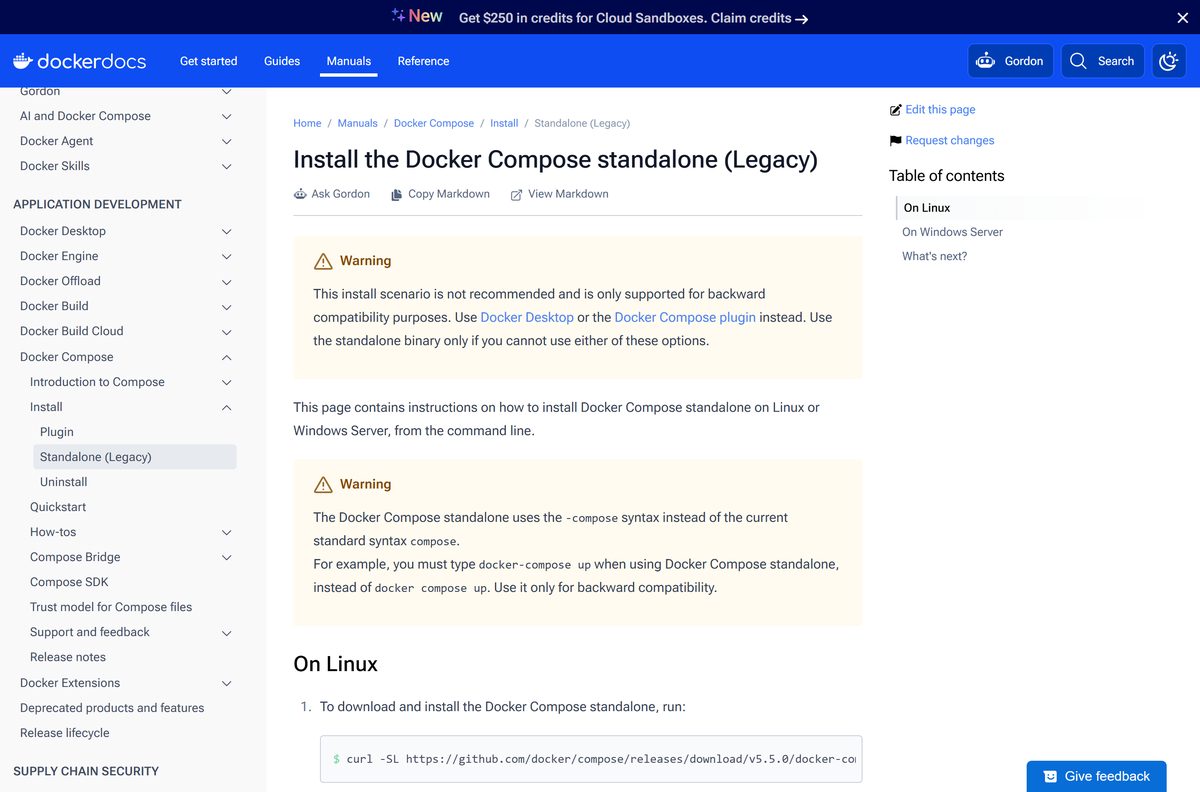This screenshot has width=1200, height=792.
Task: Expand Docker Skills chevron
Action: [x=227, y=167]
